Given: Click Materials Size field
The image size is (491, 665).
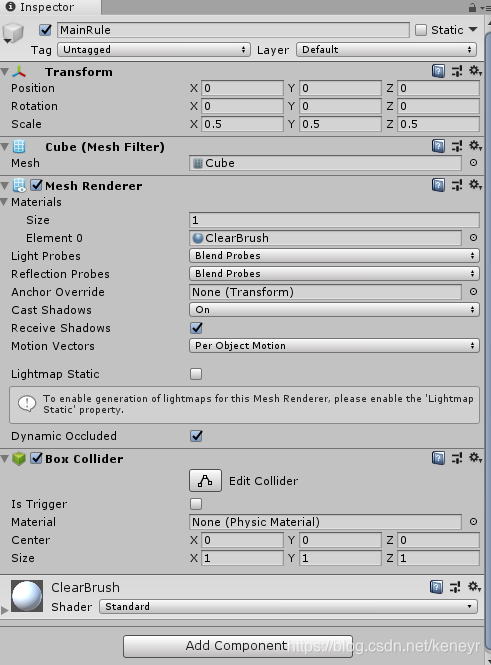Looking at the screenshot, I should [334, 220].
